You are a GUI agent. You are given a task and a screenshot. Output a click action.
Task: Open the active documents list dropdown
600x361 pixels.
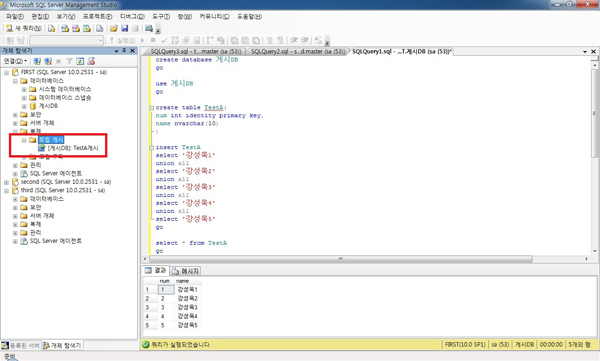[585, 51]
